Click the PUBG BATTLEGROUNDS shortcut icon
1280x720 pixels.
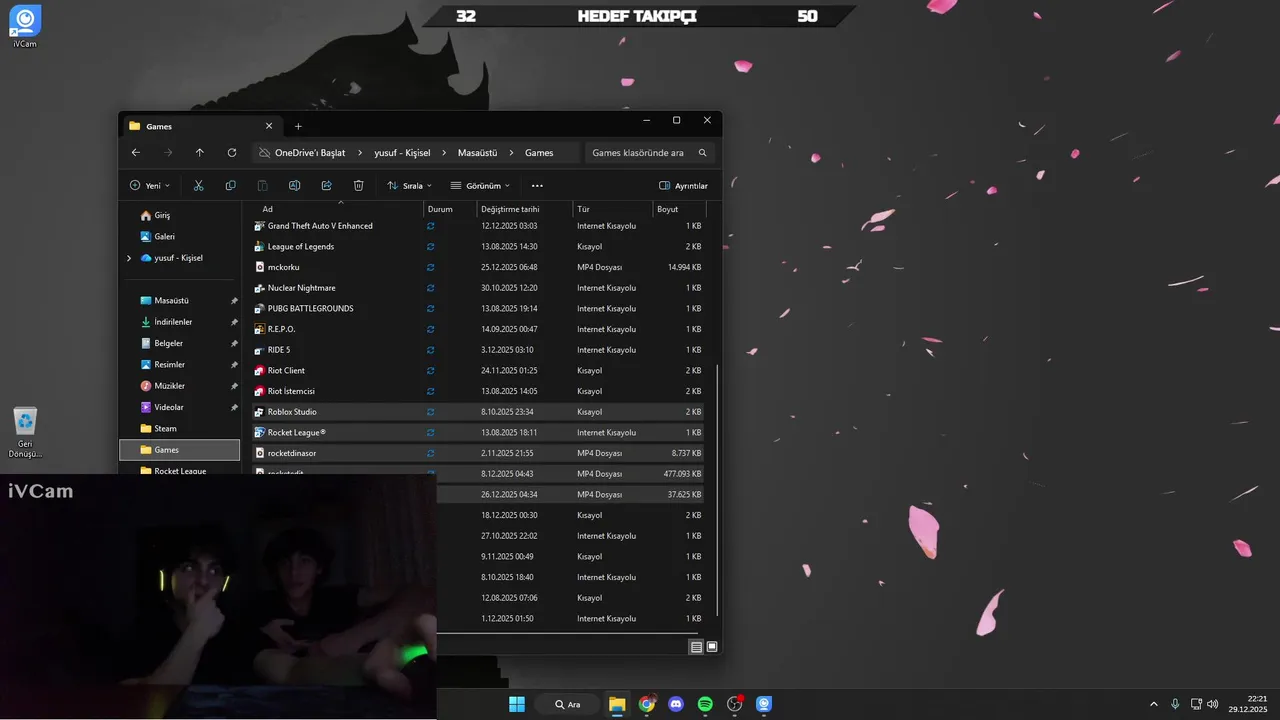pyautogui.click(x=260, y=309)
